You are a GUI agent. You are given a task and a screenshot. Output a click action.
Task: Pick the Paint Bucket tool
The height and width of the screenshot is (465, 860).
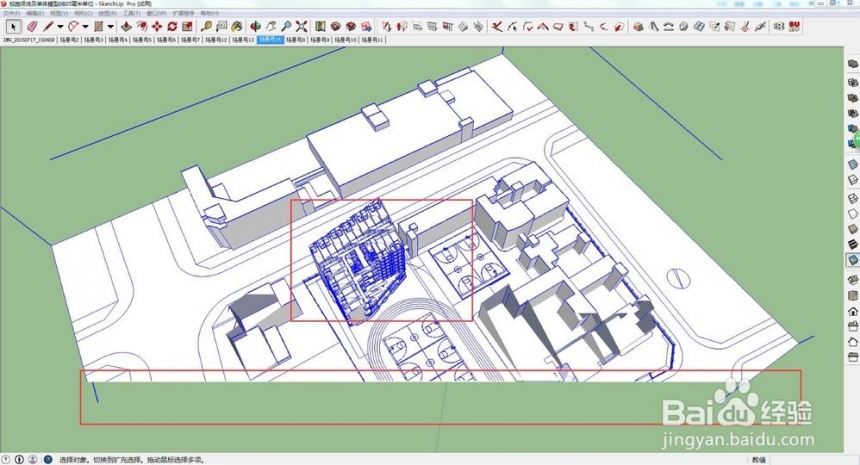point(237,26)
